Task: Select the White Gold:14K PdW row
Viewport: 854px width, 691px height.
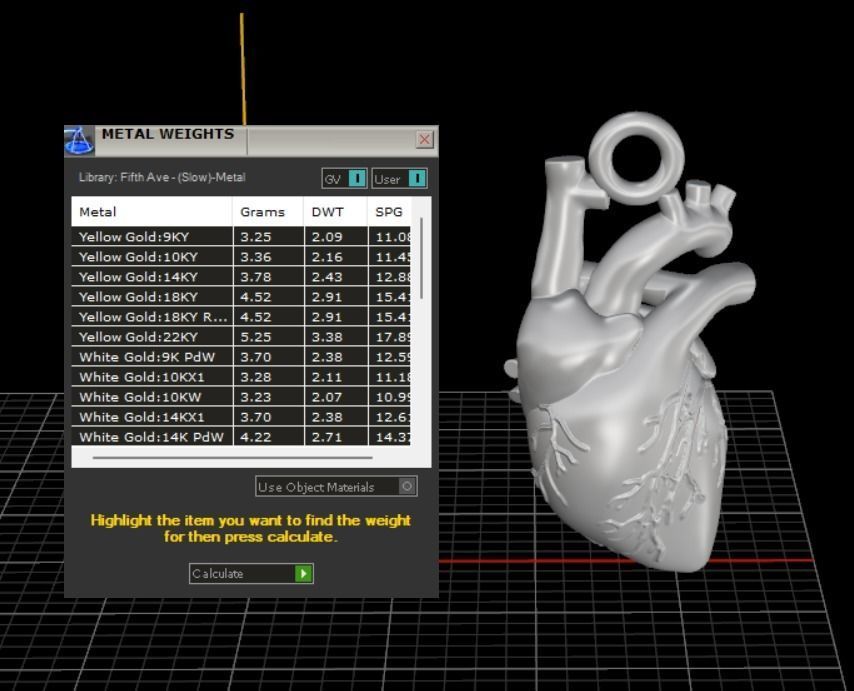Action: coord(241,437)
